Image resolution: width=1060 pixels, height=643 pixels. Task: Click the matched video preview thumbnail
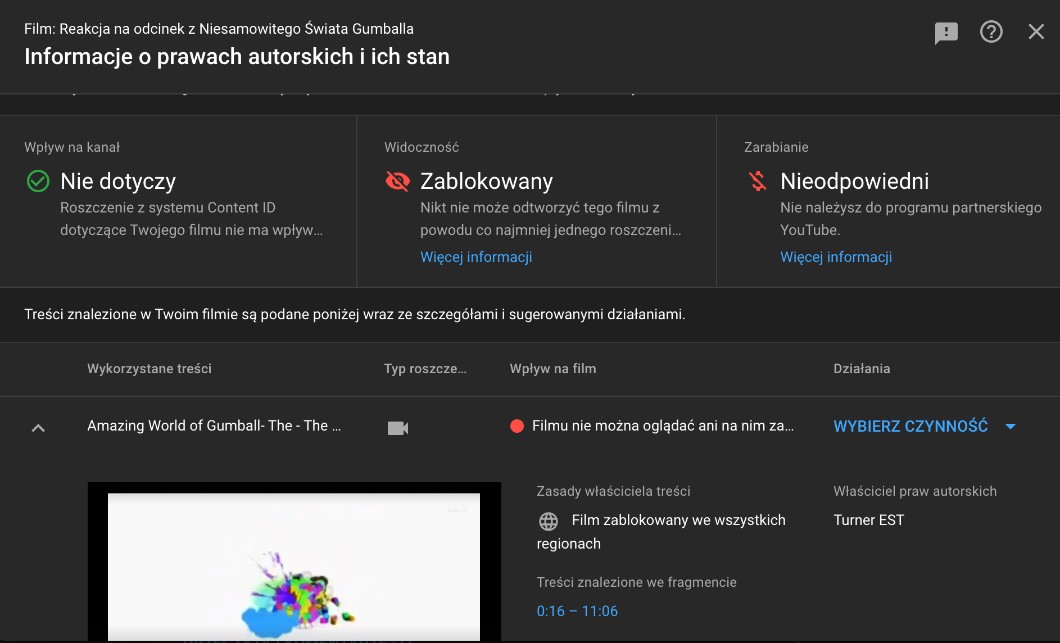(294, 562)
